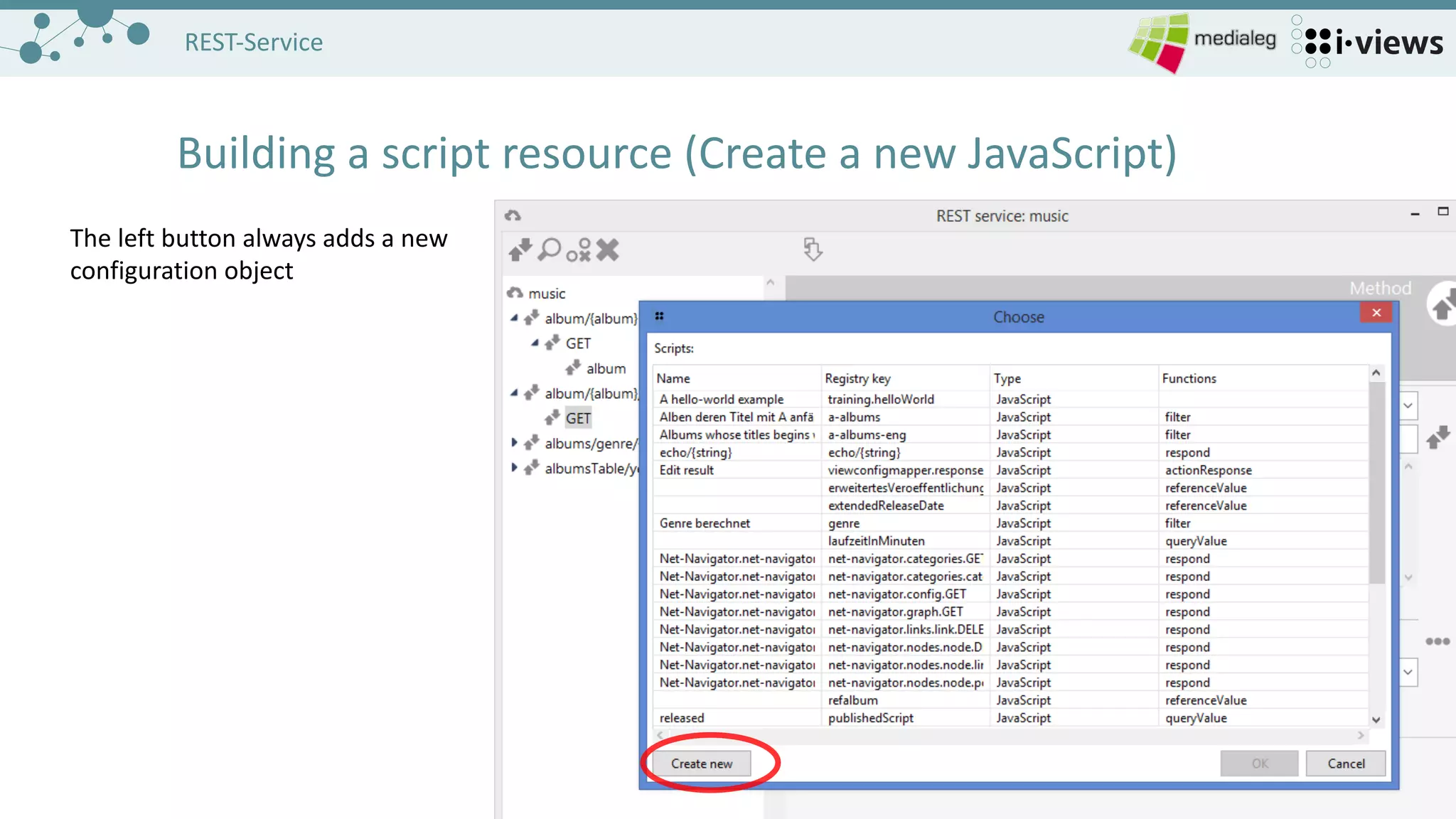Open the upper dropdown right of the dialog
The width and height of the screenshot is (1456, 819).
coord(1408,406)
